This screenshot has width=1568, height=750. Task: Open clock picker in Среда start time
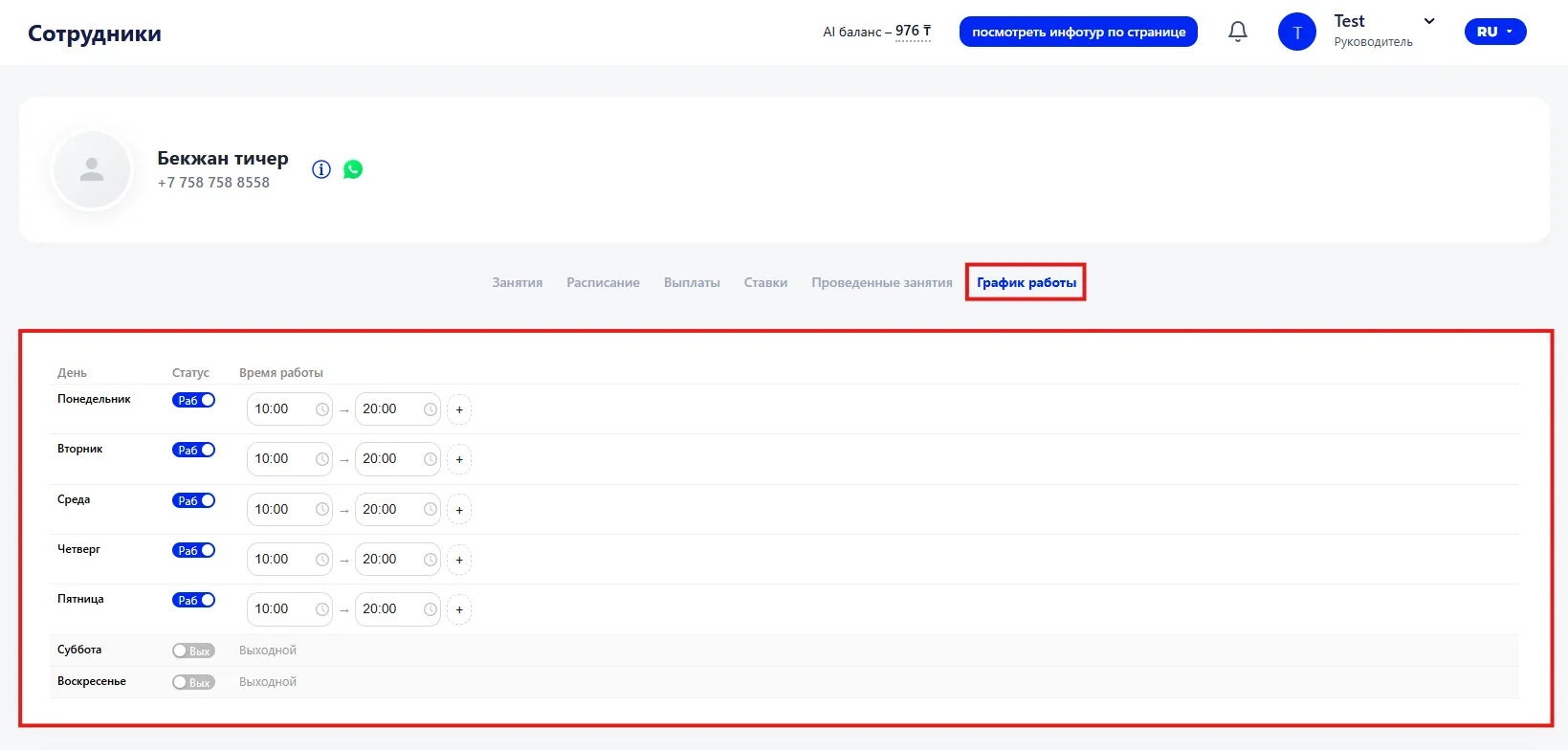pos(322,509)
